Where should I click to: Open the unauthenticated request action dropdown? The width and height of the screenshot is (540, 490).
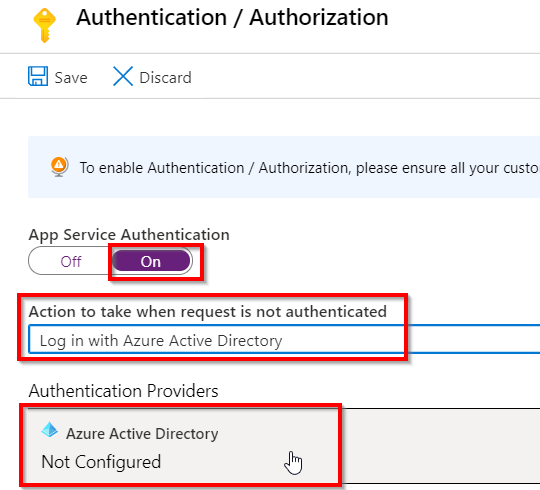click(x=284, y=339)
